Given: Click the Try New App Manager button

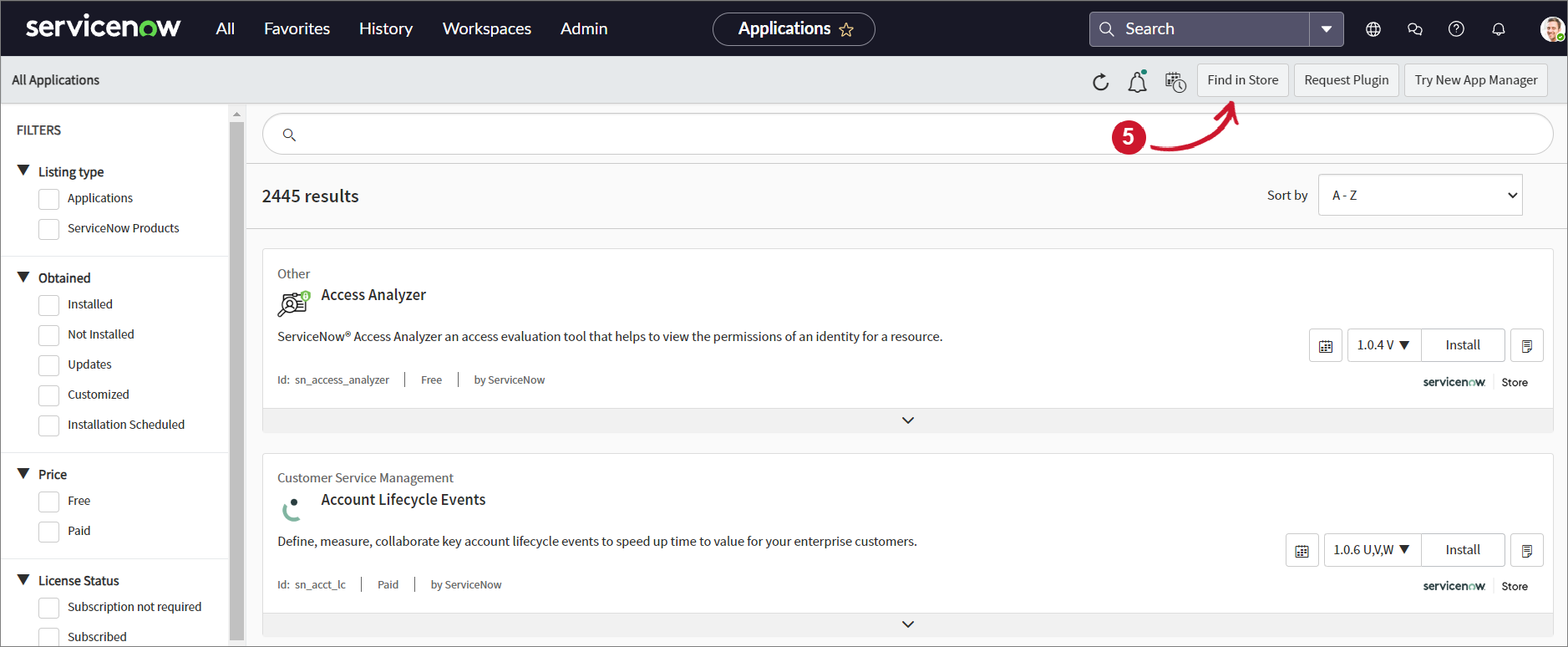Looking at the screenshot, I should (1476, 80).
